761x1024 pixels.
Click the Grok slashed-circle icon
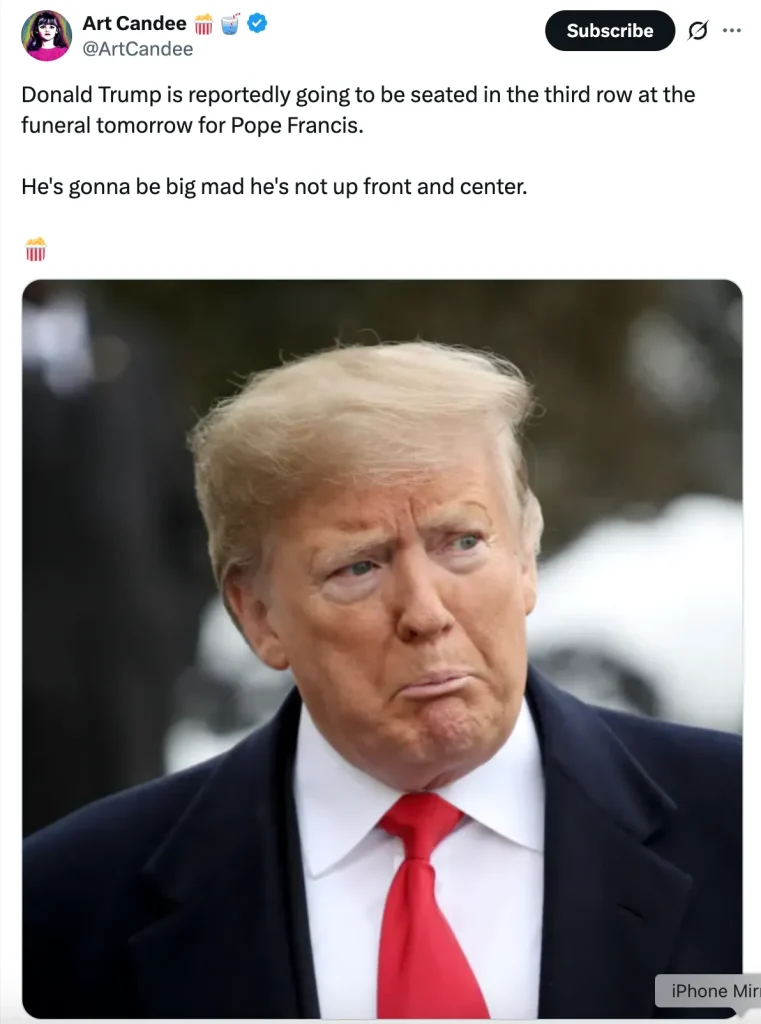[698, 31]
